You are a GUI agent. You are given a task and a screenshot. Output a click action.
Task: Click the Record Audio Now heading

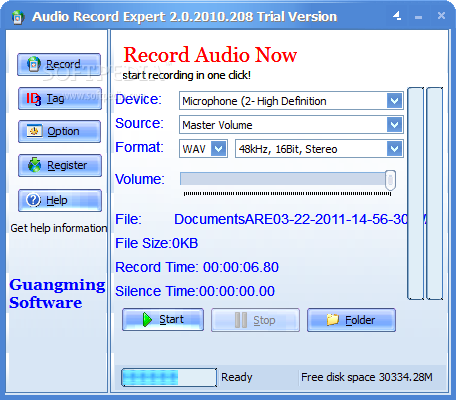click(210, 55)
